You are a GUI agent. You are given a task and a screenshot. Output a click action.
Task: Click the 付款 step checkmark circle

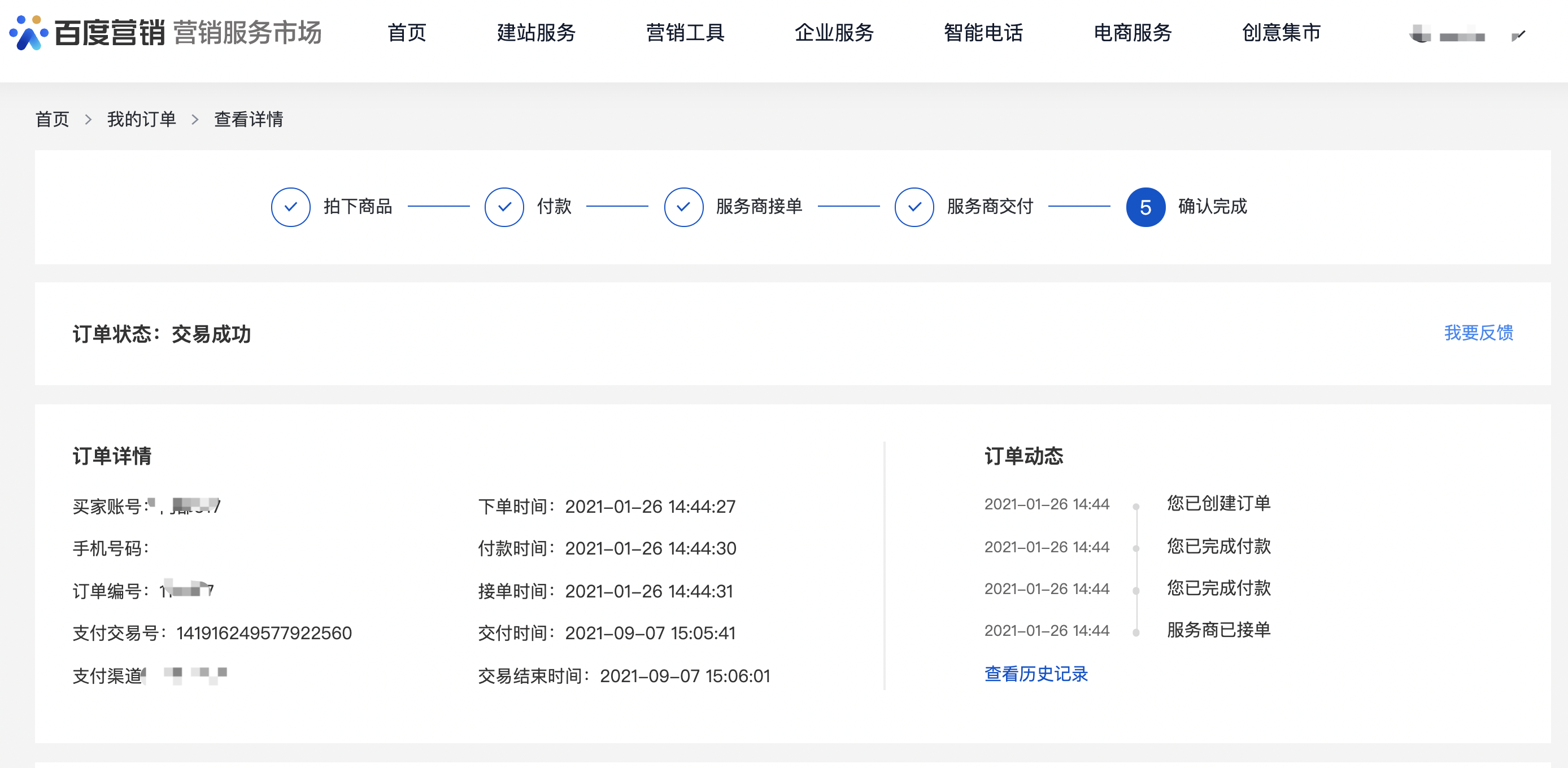click(504, 207)
